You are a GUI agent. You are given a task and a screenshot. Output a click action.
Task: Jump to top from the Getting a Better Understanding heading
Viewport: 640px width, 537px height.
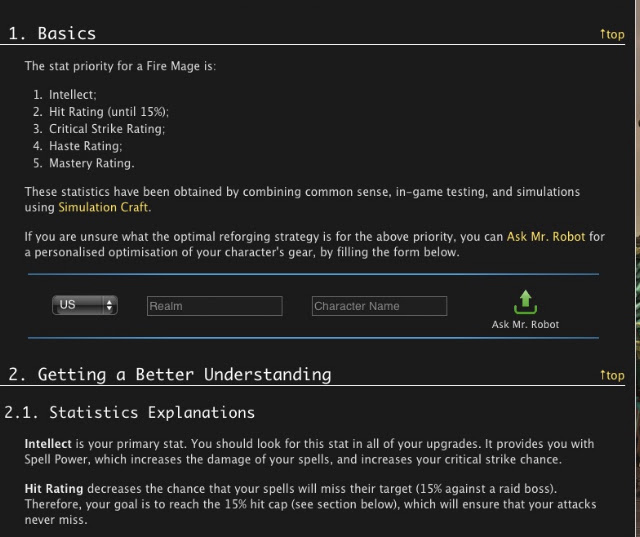[x=612, y=375]
